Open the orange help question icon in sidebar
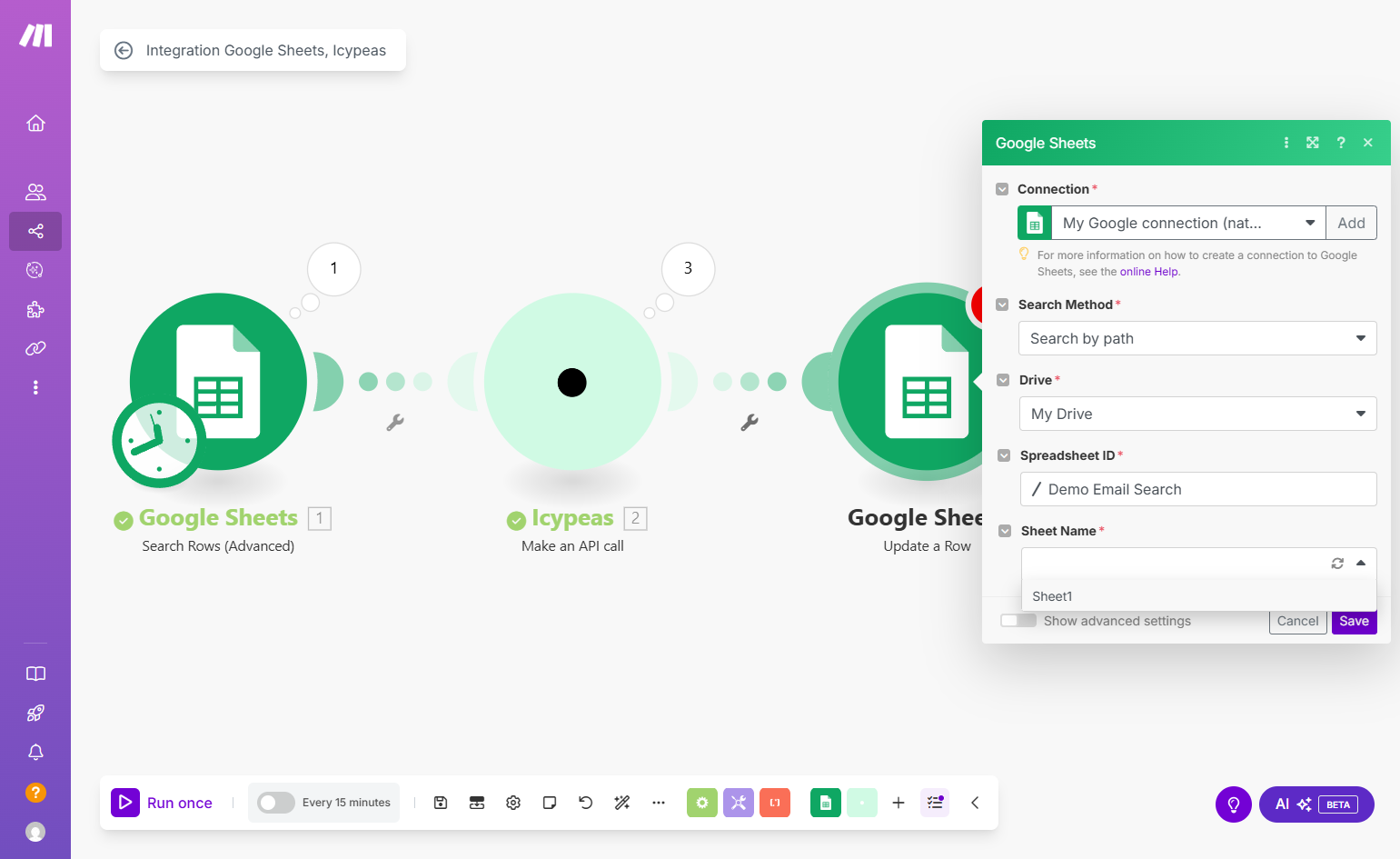This screenshot has width=1400, height=859. click(35, 793)
